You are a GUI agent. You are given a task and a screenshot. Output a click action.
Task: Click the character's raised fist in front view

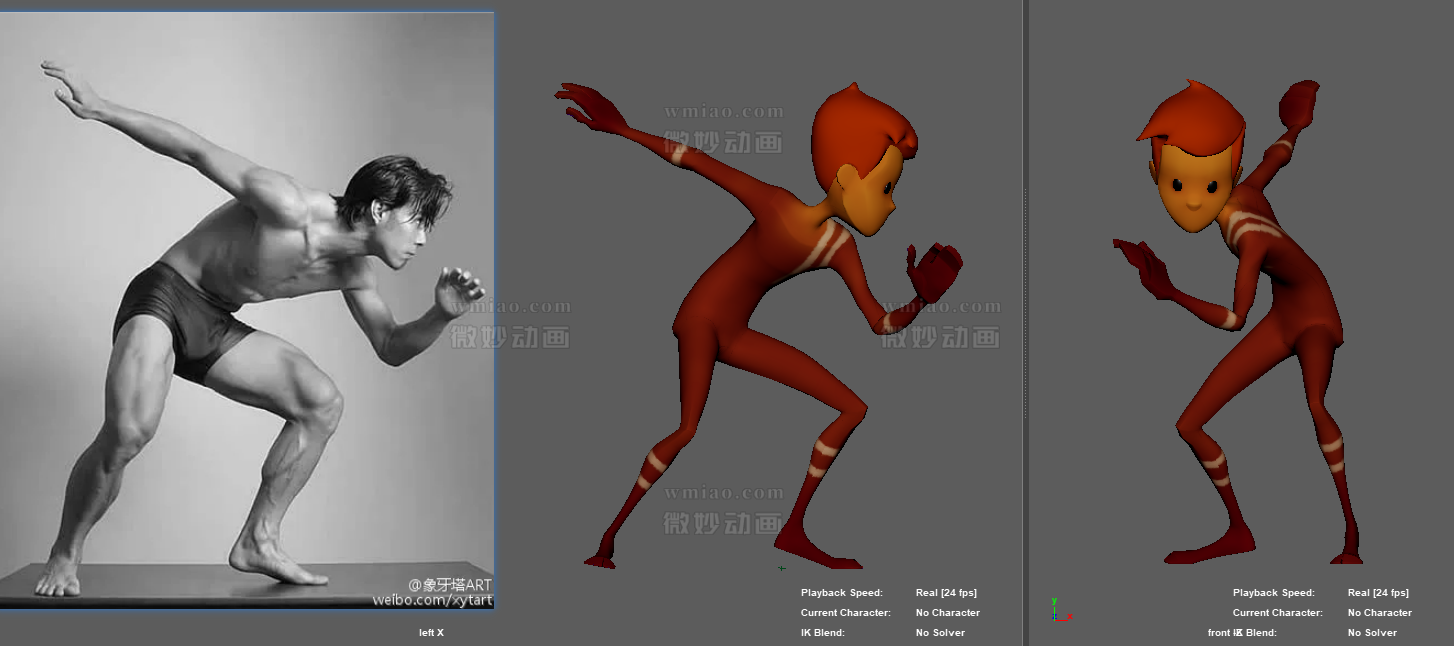[1299, 104]
